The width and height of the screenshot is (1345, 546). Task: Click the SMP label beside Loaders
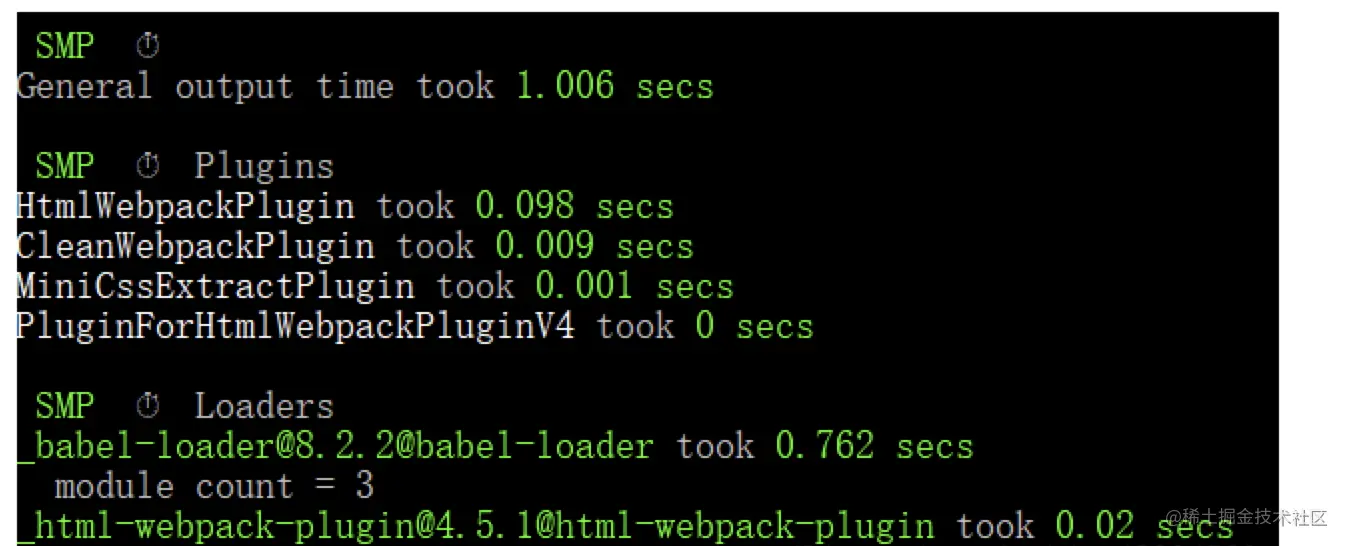pos(65,406)
